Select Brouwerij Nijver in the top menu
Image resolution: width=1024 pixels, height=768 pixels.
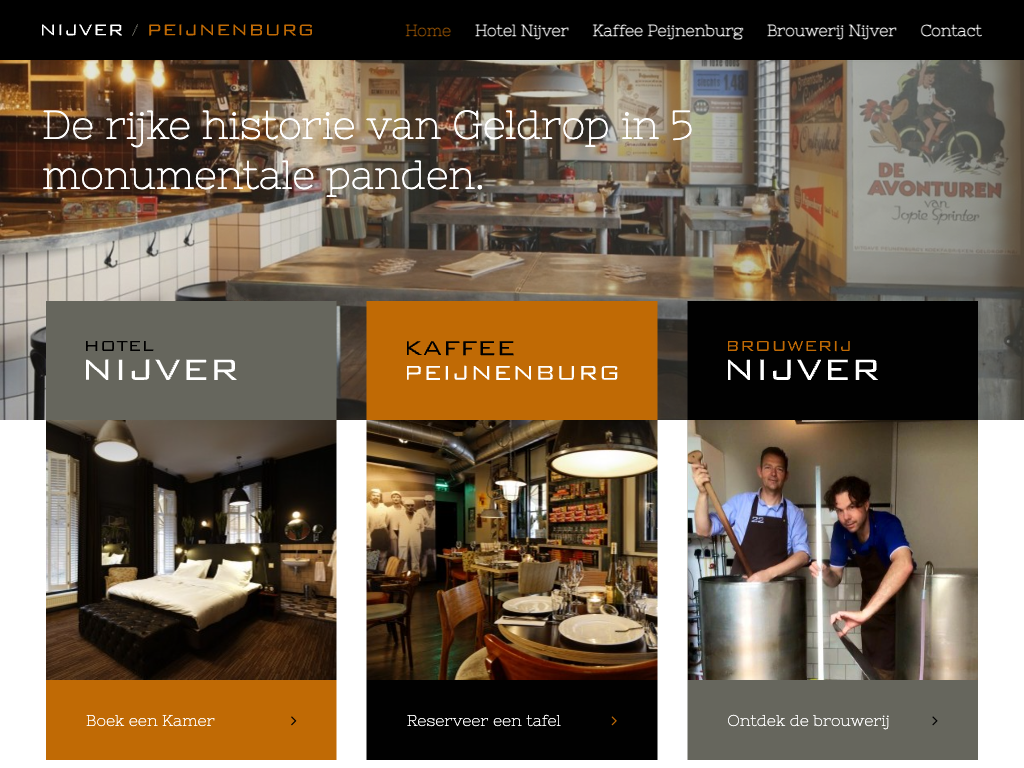point(831,31)
